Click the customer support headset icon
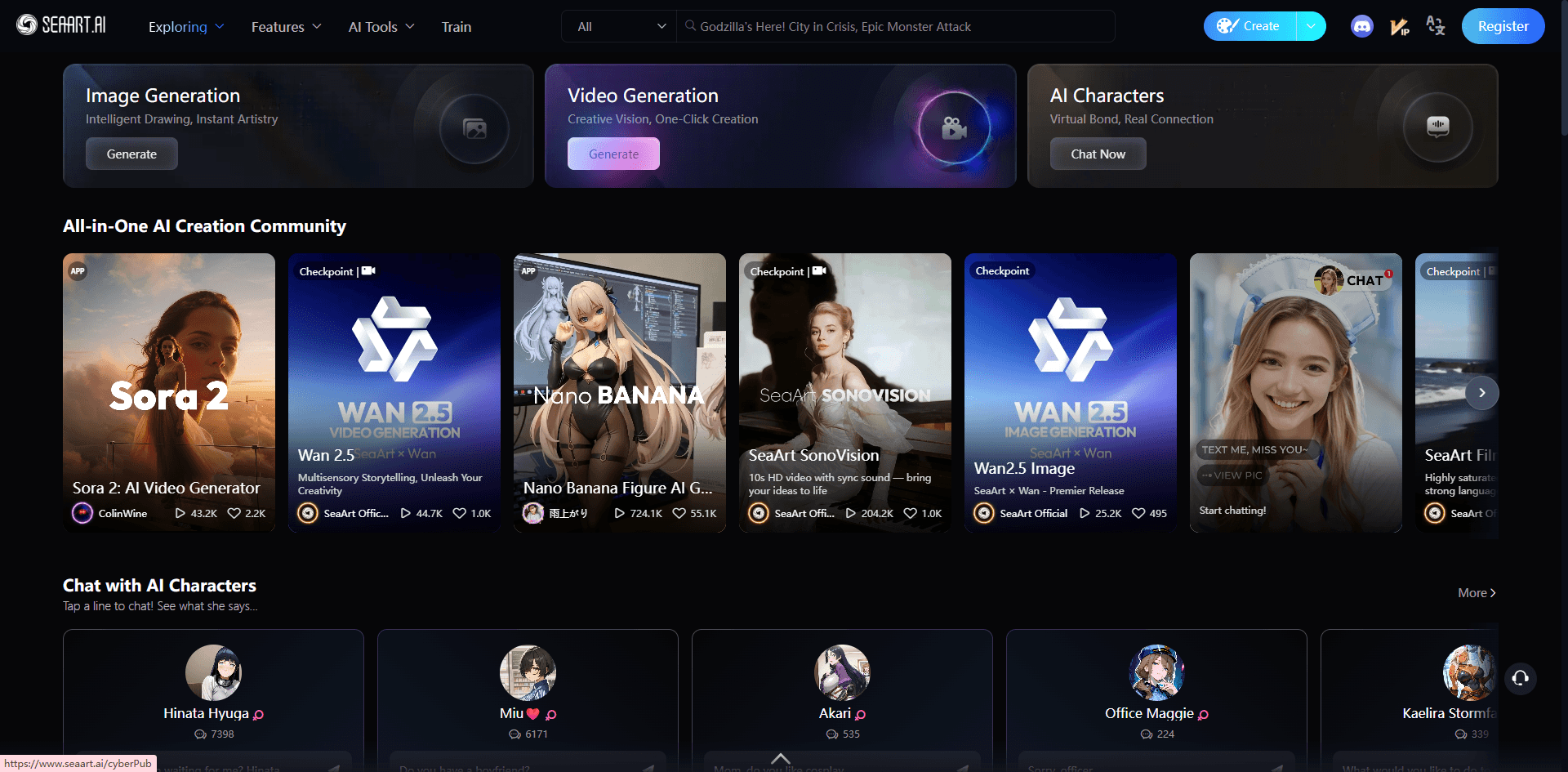This screenshot has height=772, width=1568. click(x=1520, y=678)
